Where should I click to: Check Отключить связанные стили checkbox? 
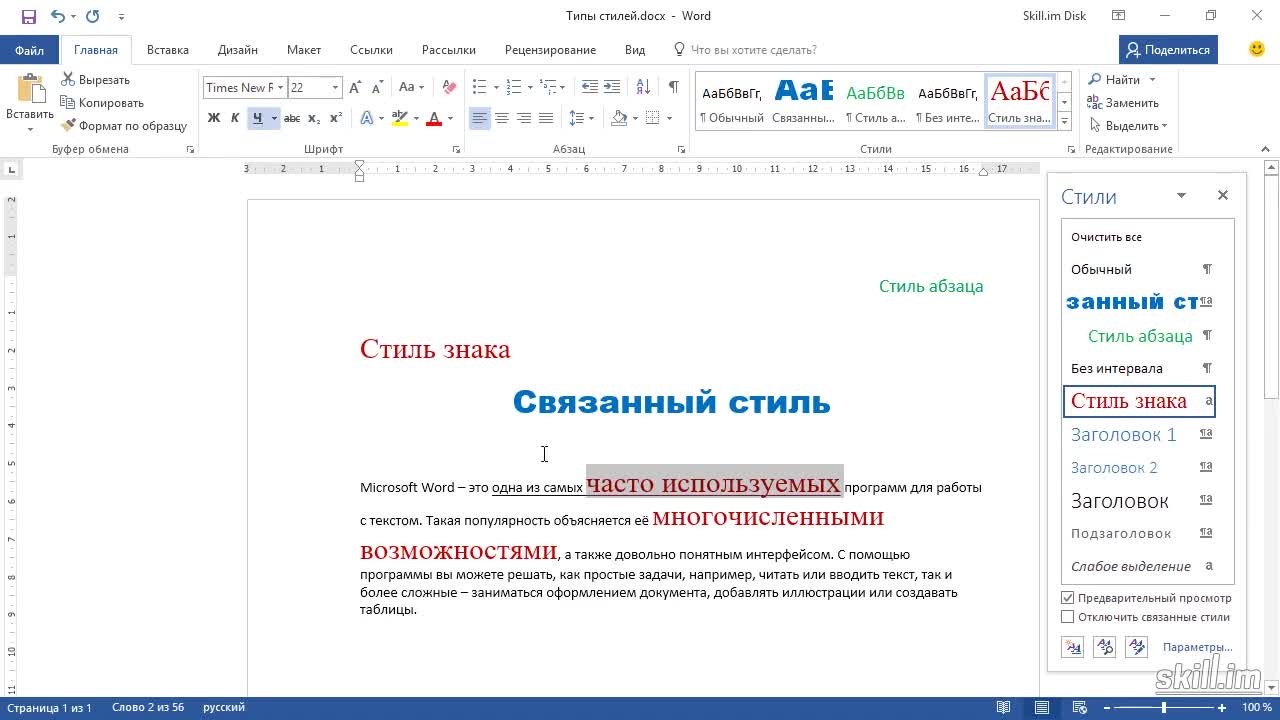(1067, 617)
